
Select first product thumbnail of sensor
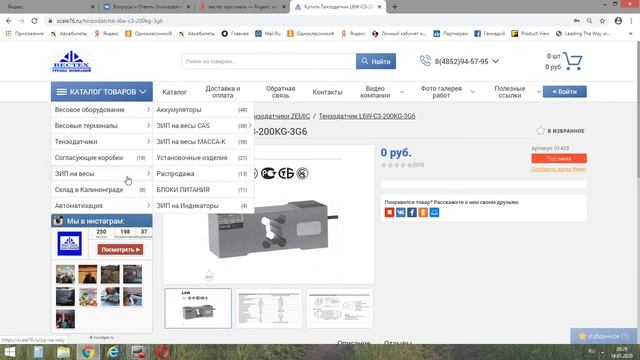[198, 309]
